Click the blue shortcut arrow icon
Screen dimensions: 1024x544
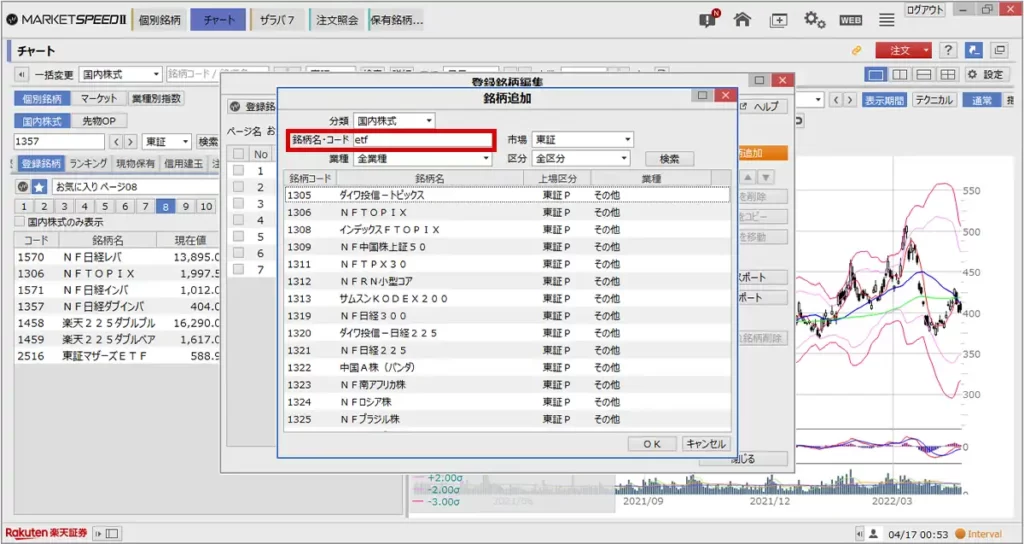coord(974,50)
